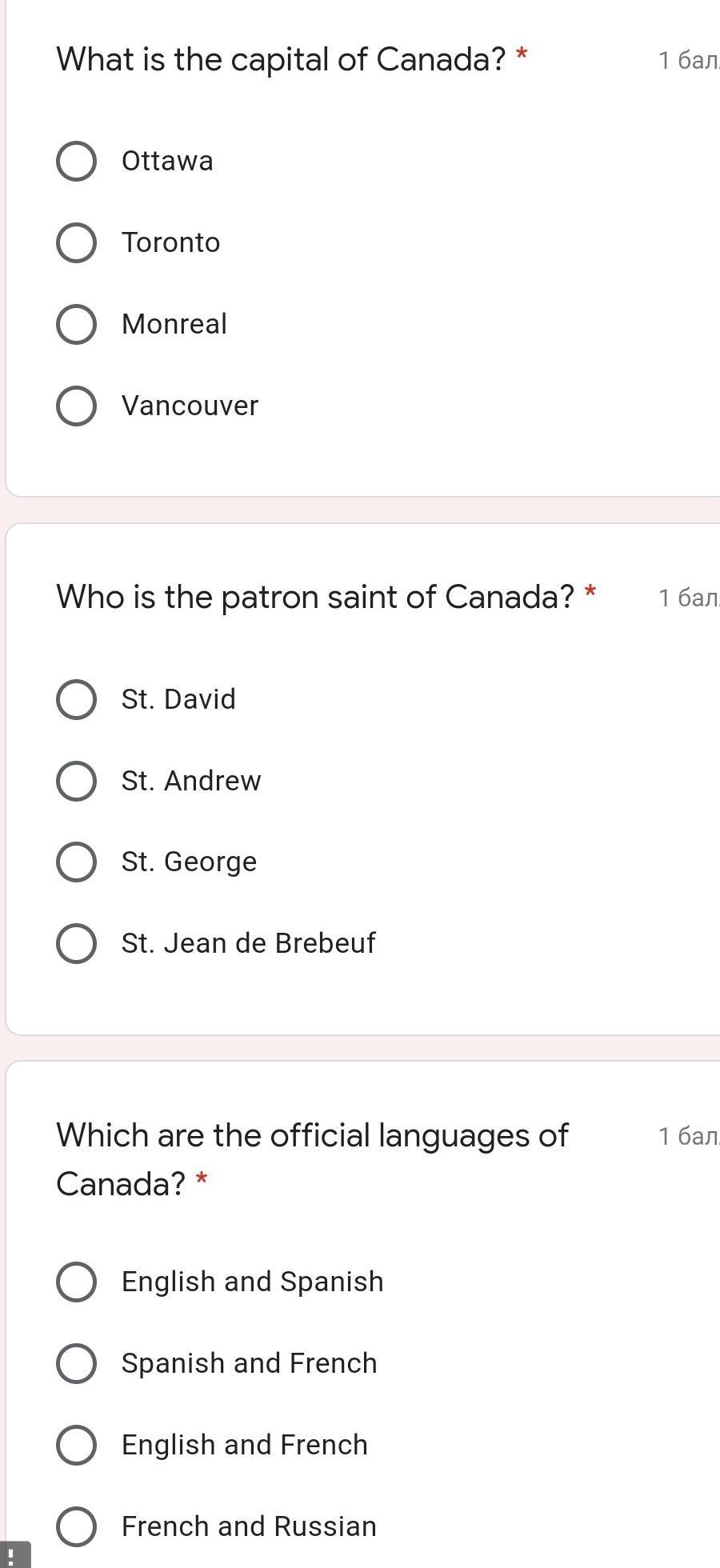Select the Vancouver option

click(x=77, y=406)
